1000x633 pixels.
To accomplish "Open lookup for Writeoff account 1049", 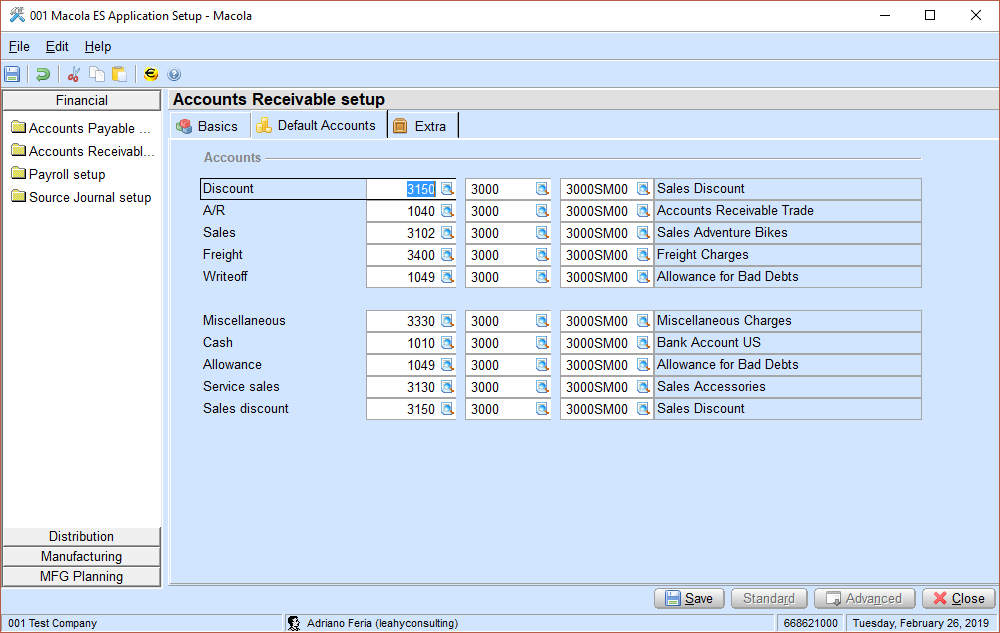I will tap(447, 277).
